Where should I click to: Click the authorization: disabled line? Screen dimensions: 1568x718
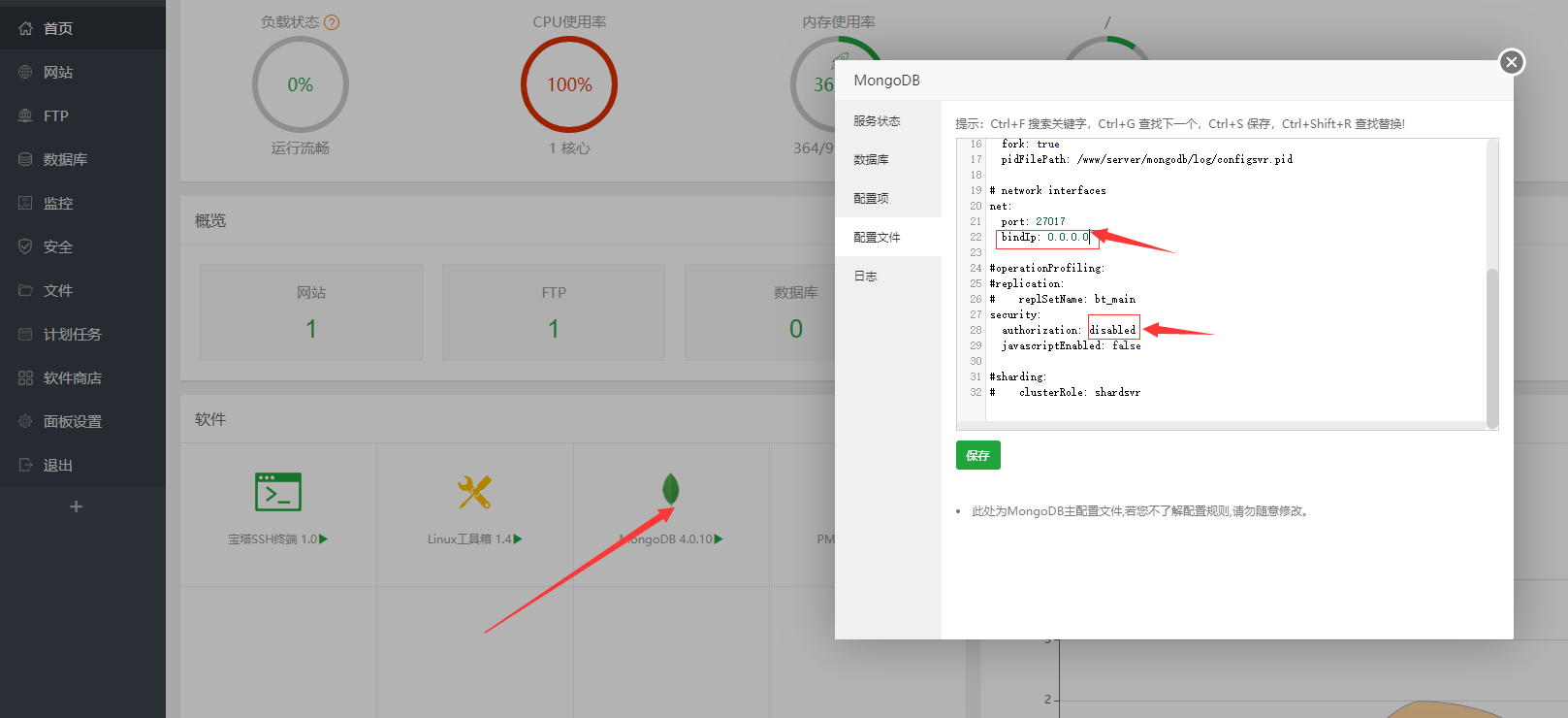point(1069,330)
